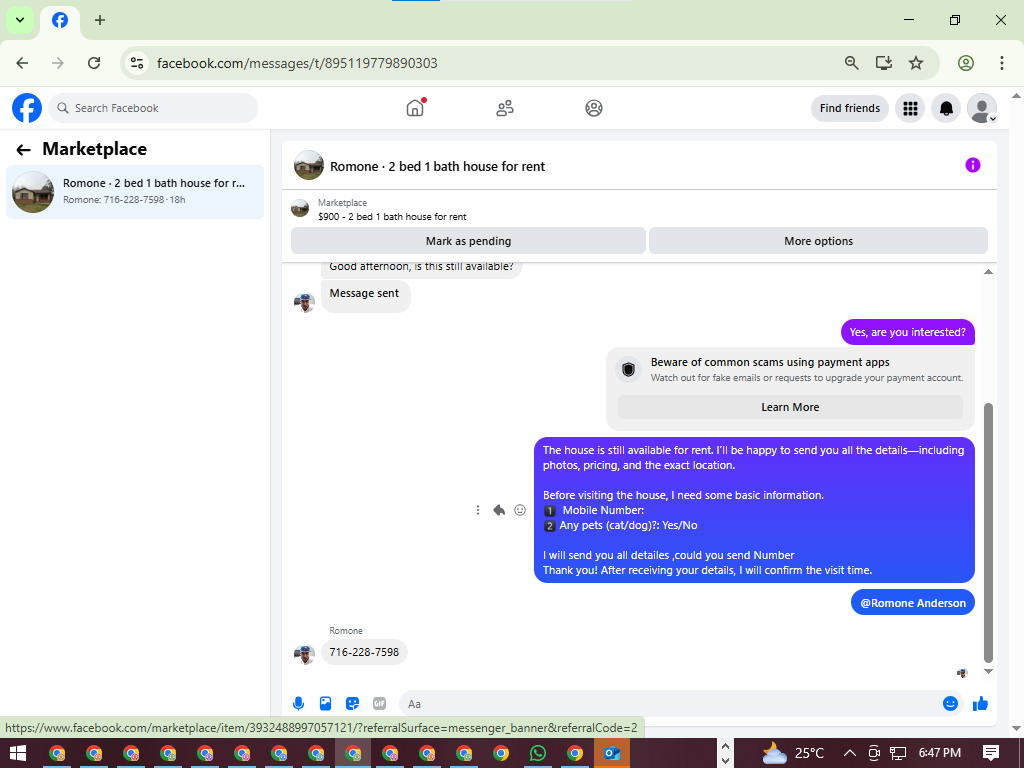Image resolution: width=1024 pixels, height=768 pixels.
Task: Select the Romone 2 bed 1 bath conversation
Action: (x=135, y=191)
